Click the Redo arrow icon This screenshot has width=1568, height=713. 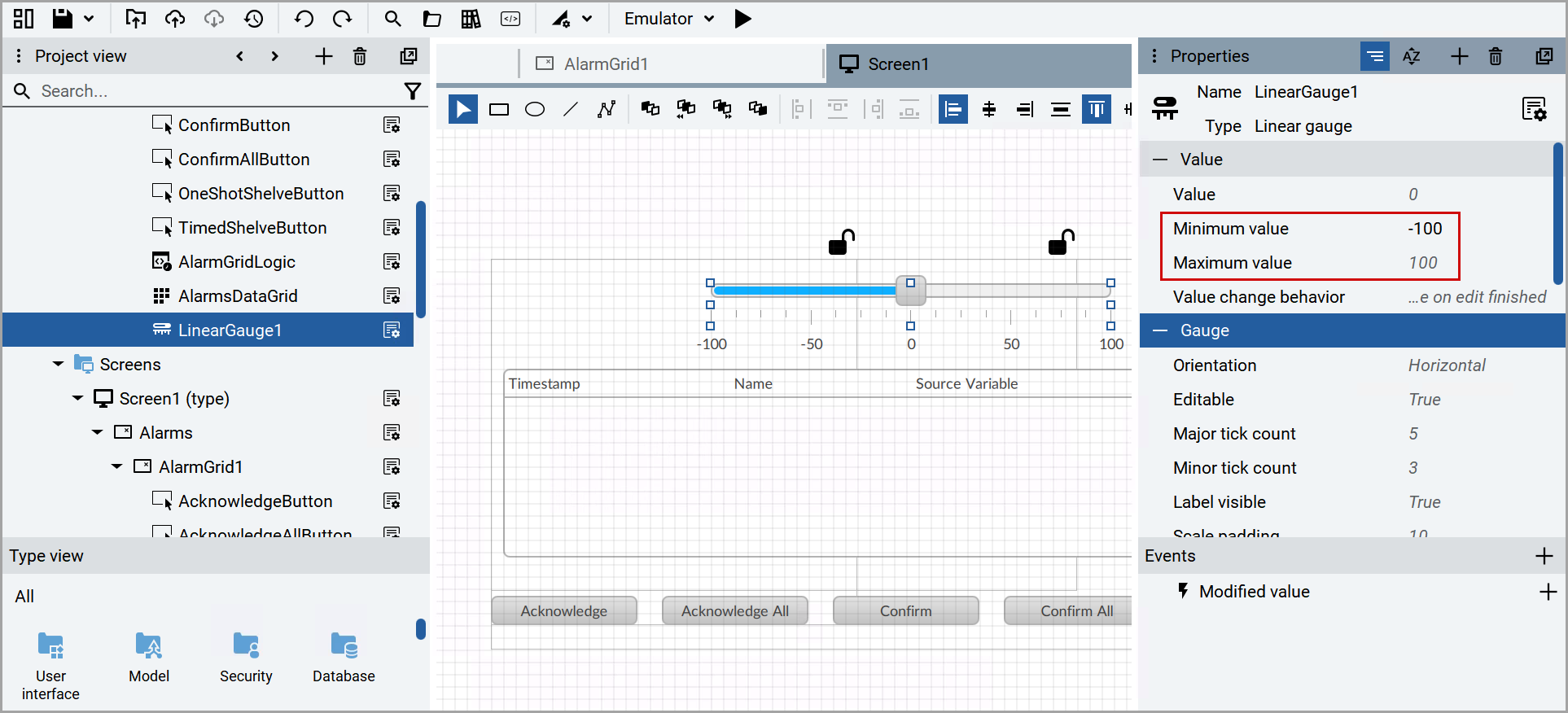343,19
